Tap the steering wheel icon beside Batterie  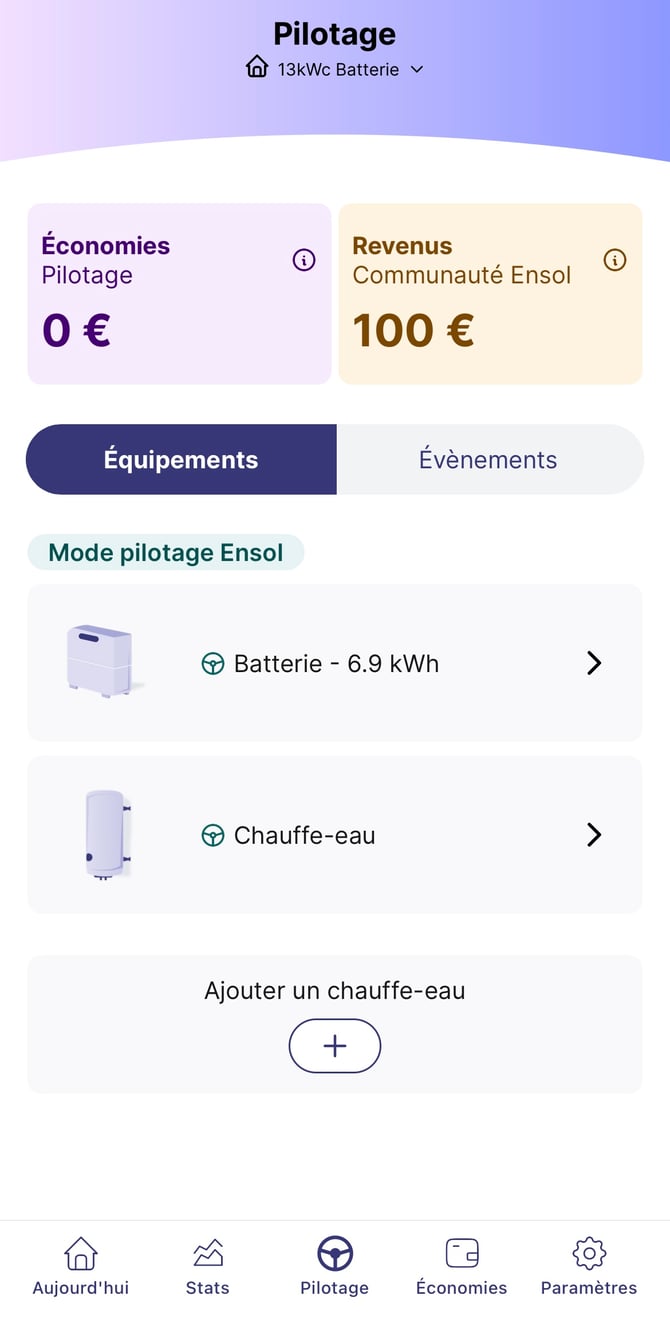click(213, 664)
